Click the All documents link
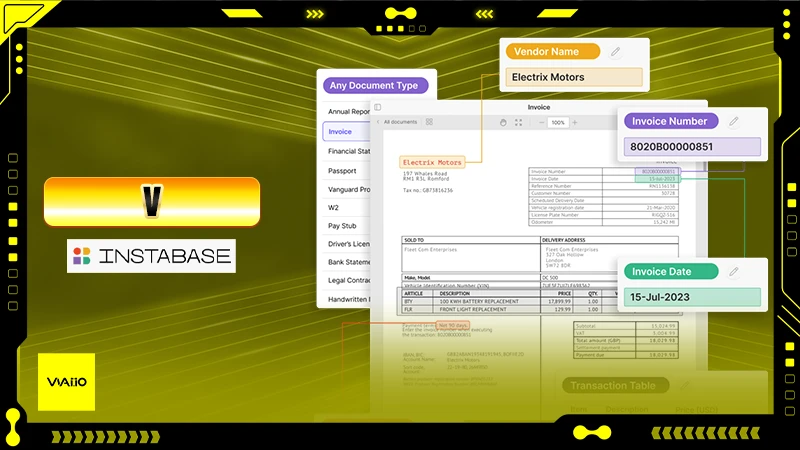Viewport: 800px width, 450px height. point(401,122)
